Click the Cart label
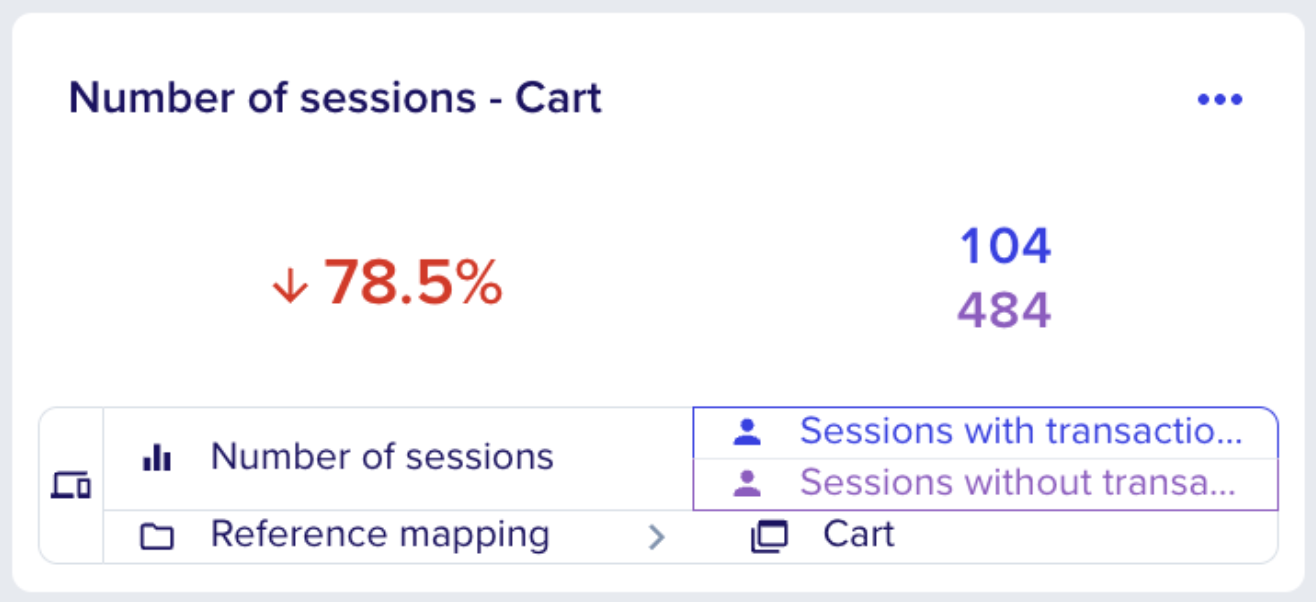The height and width of the screenshot is (602, 1316). (859, 534)
